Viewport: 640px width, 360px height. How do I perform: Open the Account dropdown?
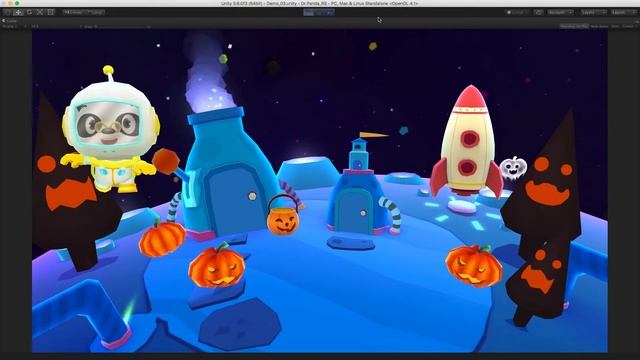tap(560, 12)
